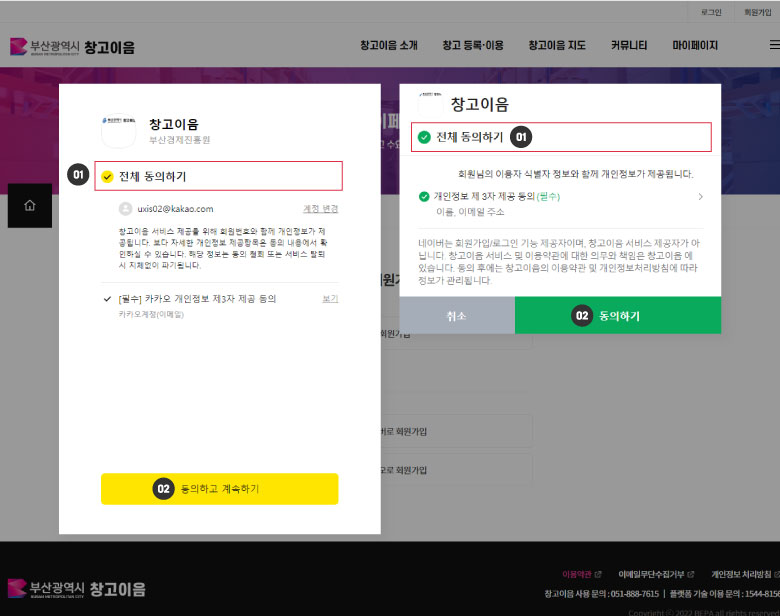Open 커뮤니티 menu
Viewport: 780px width, 616px height.
(629, 45)
